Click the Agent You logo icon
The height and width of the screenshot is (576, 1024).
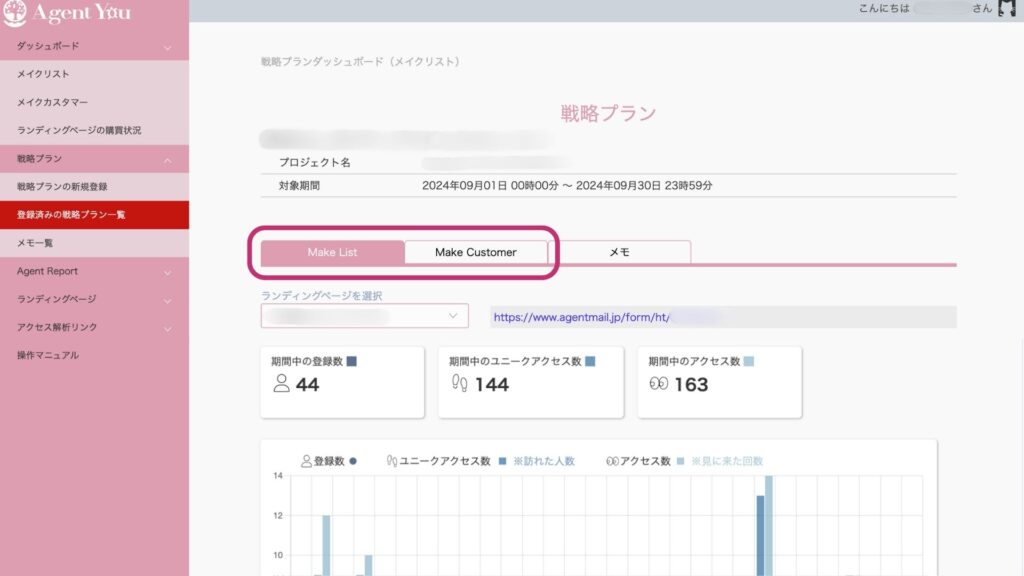click(x=15, y=14)
